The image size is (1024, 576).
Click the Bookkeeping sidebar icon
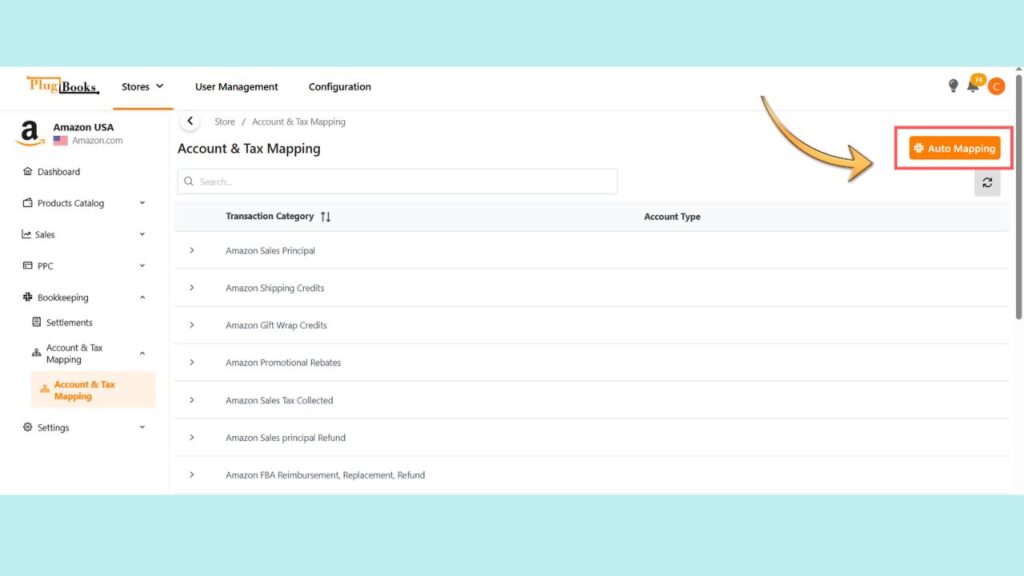tap(27, 296)
